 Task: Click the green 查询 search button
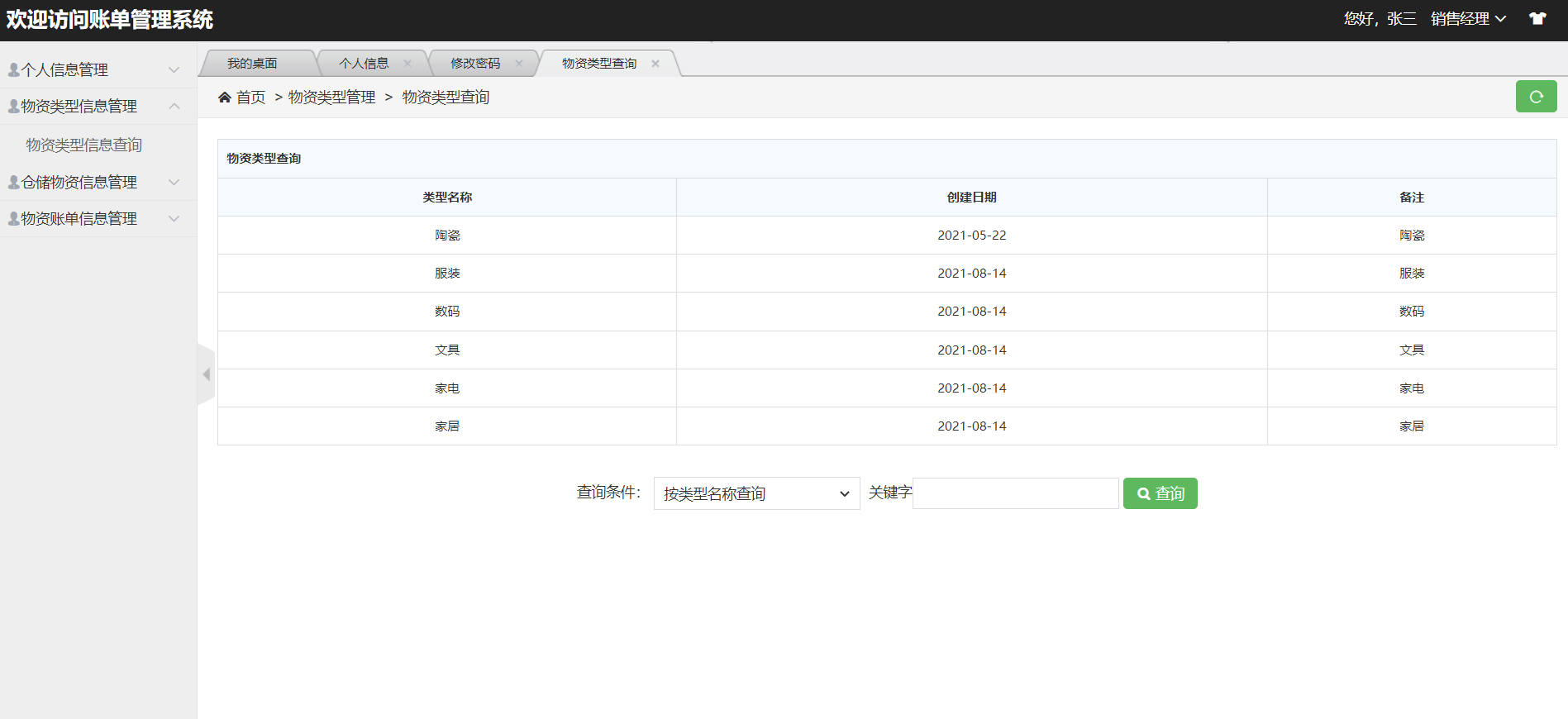(1161, 493)
